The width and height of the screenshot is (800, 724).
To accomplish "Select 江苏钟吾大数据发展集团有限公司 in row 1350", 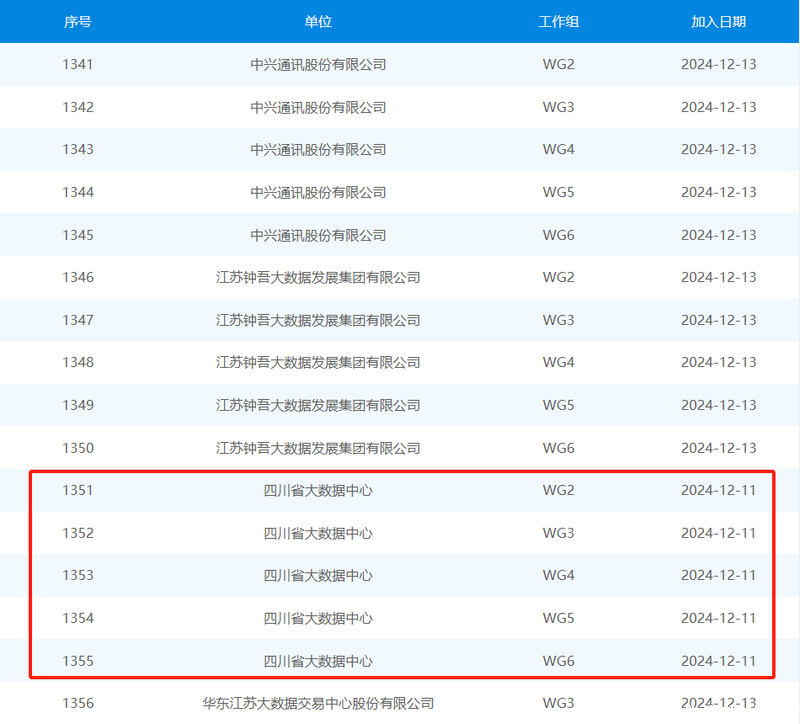I will coord(318,448).
